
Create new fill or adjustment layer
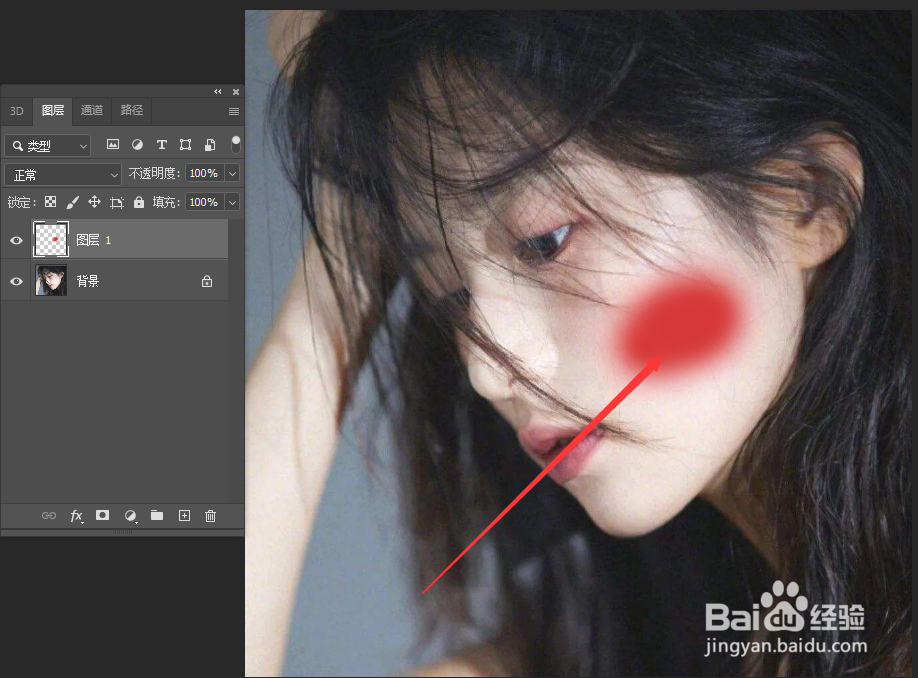[x=131, y=516]
